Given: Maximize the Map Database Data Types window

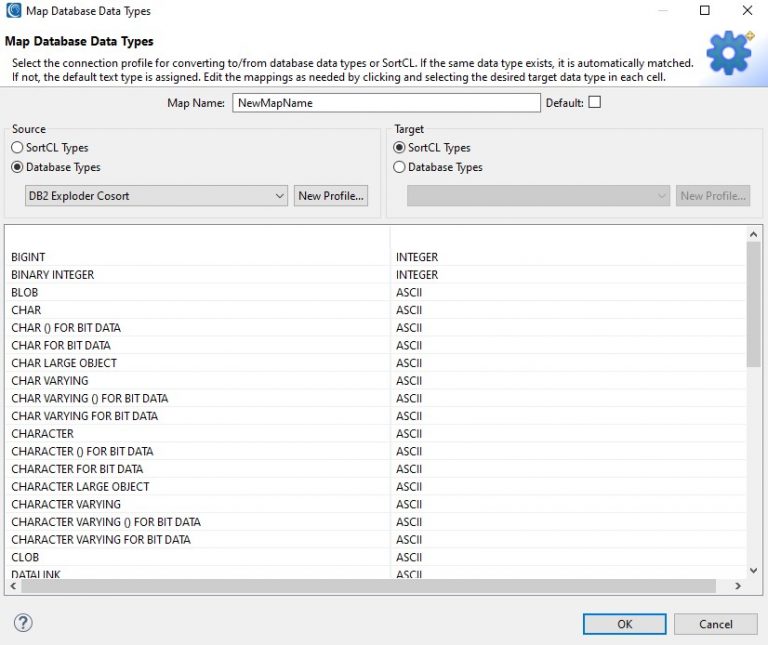Looking at the screenshot, I should 705,10.
